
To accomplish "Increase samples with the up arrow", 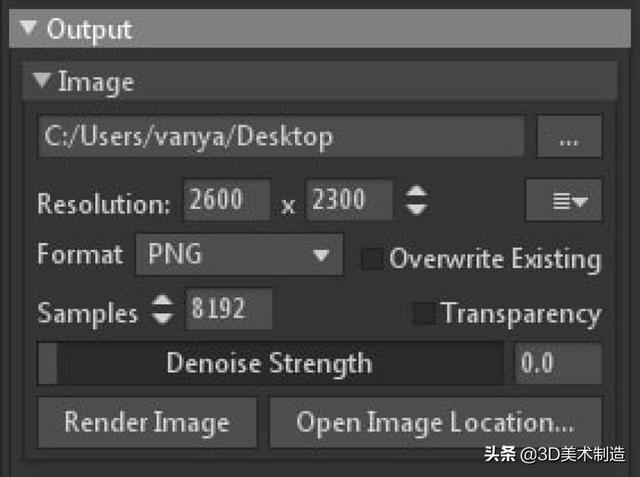I will tap(162, 303).
